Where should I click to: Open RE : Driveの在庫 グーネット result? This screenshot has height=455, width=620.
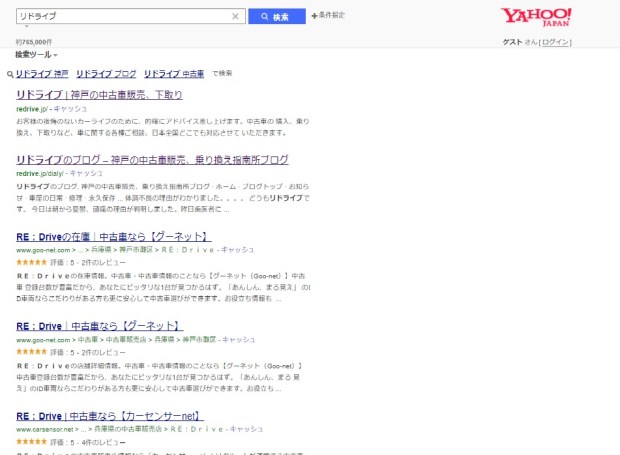point(114,237)
